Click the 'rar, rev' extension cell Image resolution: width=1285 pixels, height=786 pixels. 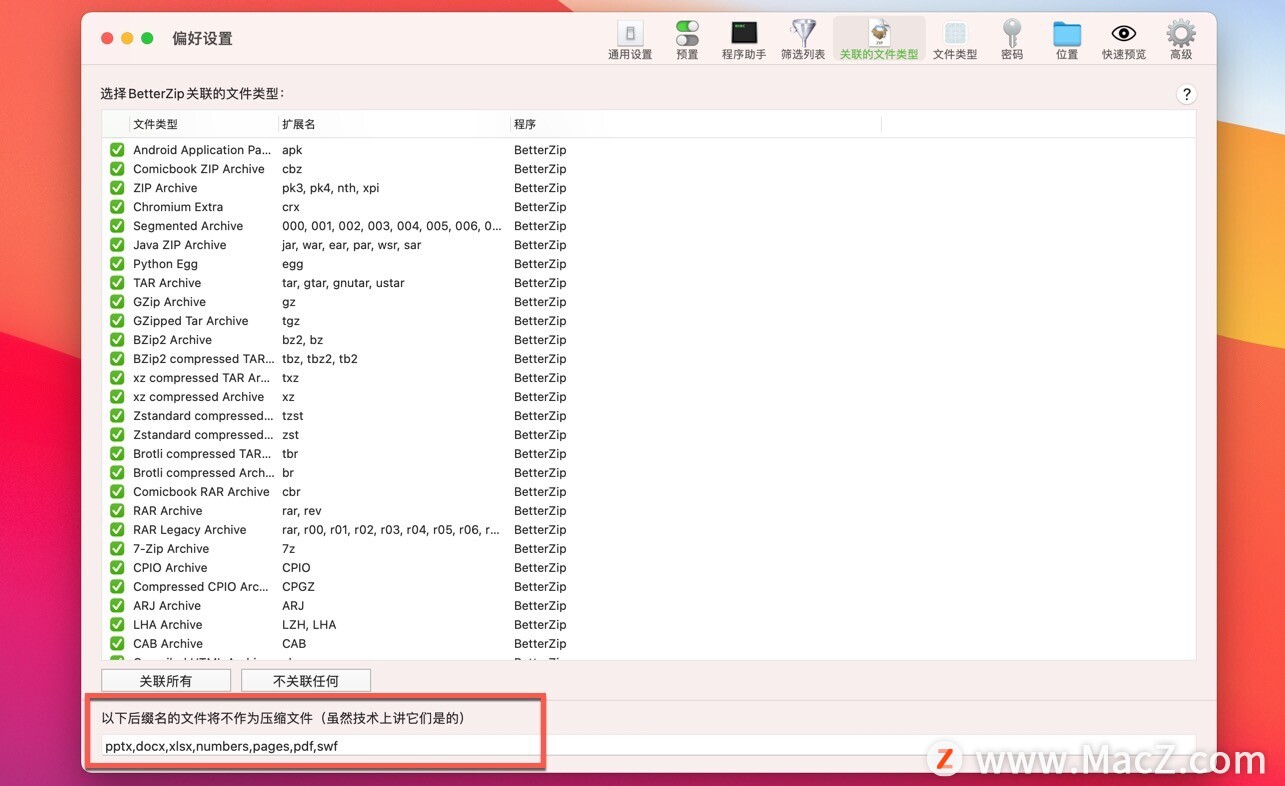click(x=302, y=511)
